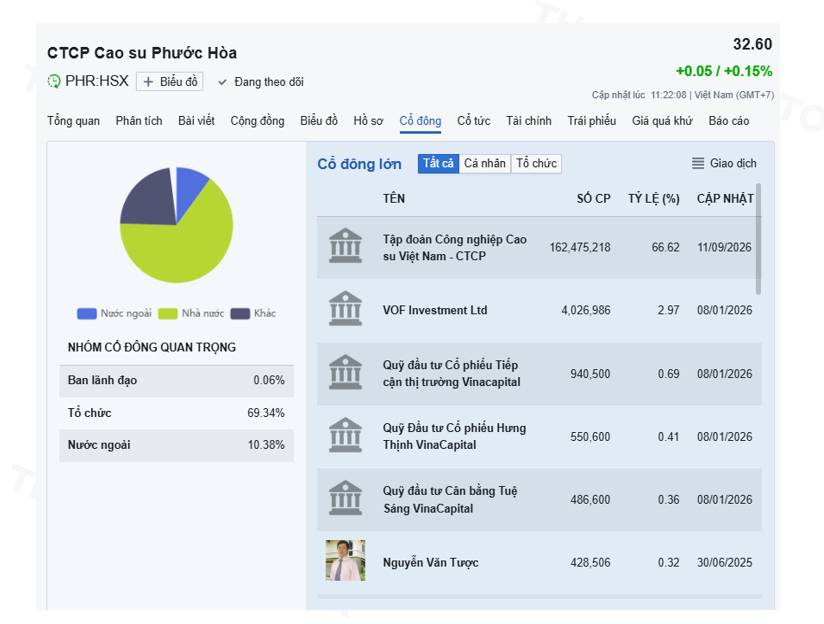Click institution icon for Quỹ Tiếp cận thị trường Vinacapital
The height and width of the screenshot is (624, 824).
345,372
